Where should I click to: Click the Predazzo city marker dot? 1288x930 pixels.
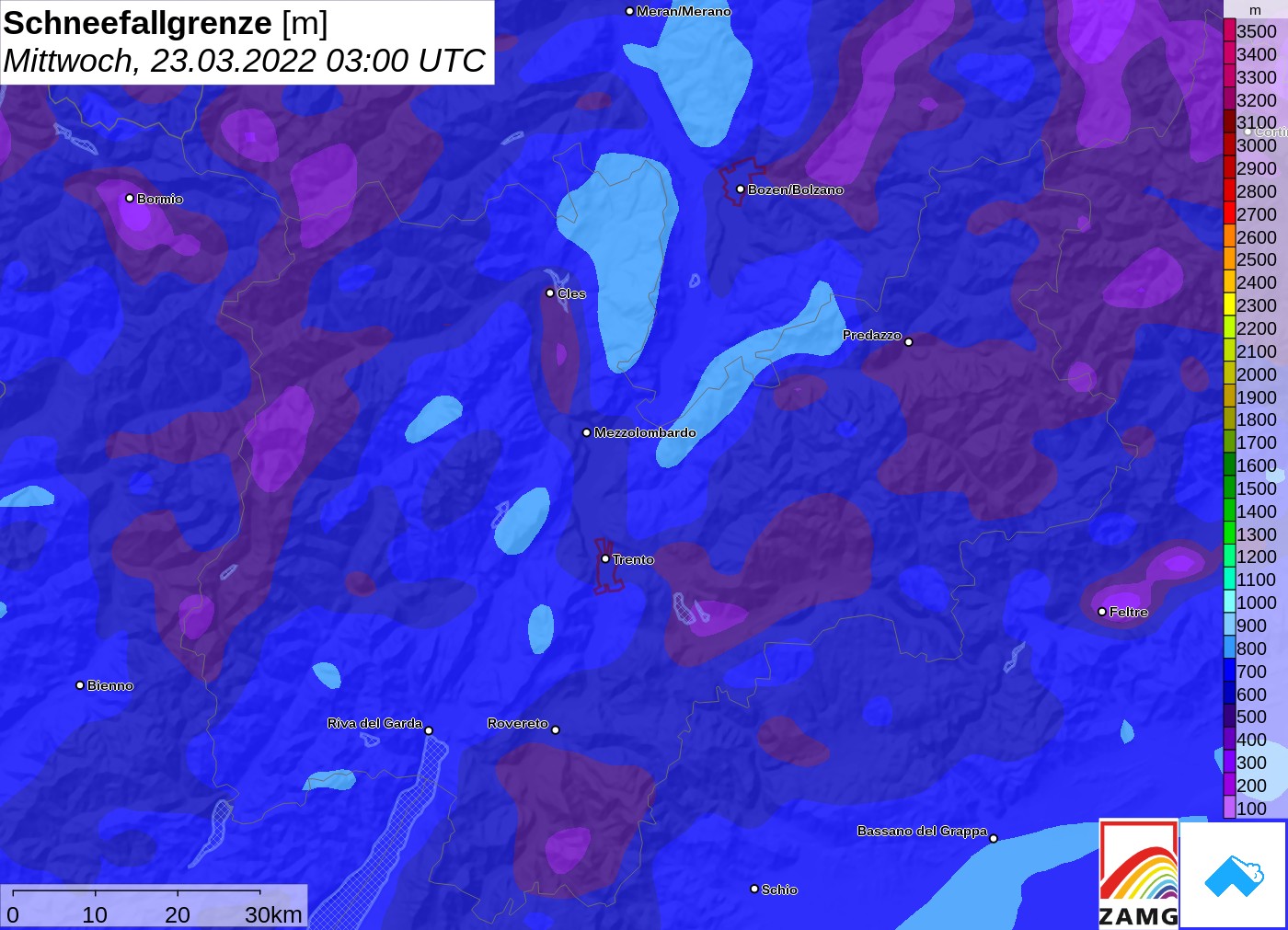coord(909,342)
